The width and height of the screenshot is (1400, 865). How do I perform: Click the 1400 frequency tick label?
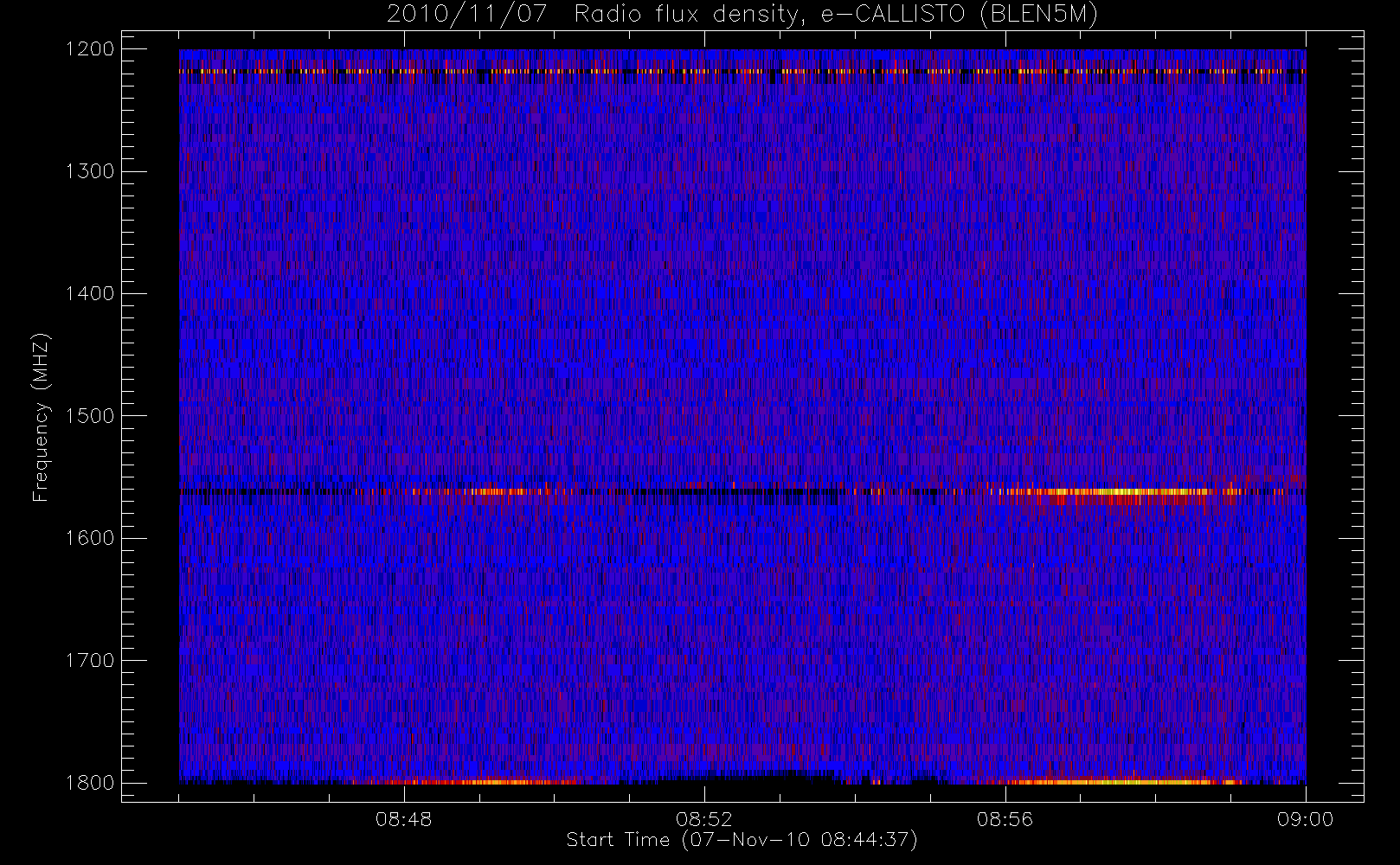pyautogui.click(x=90, y=294)
